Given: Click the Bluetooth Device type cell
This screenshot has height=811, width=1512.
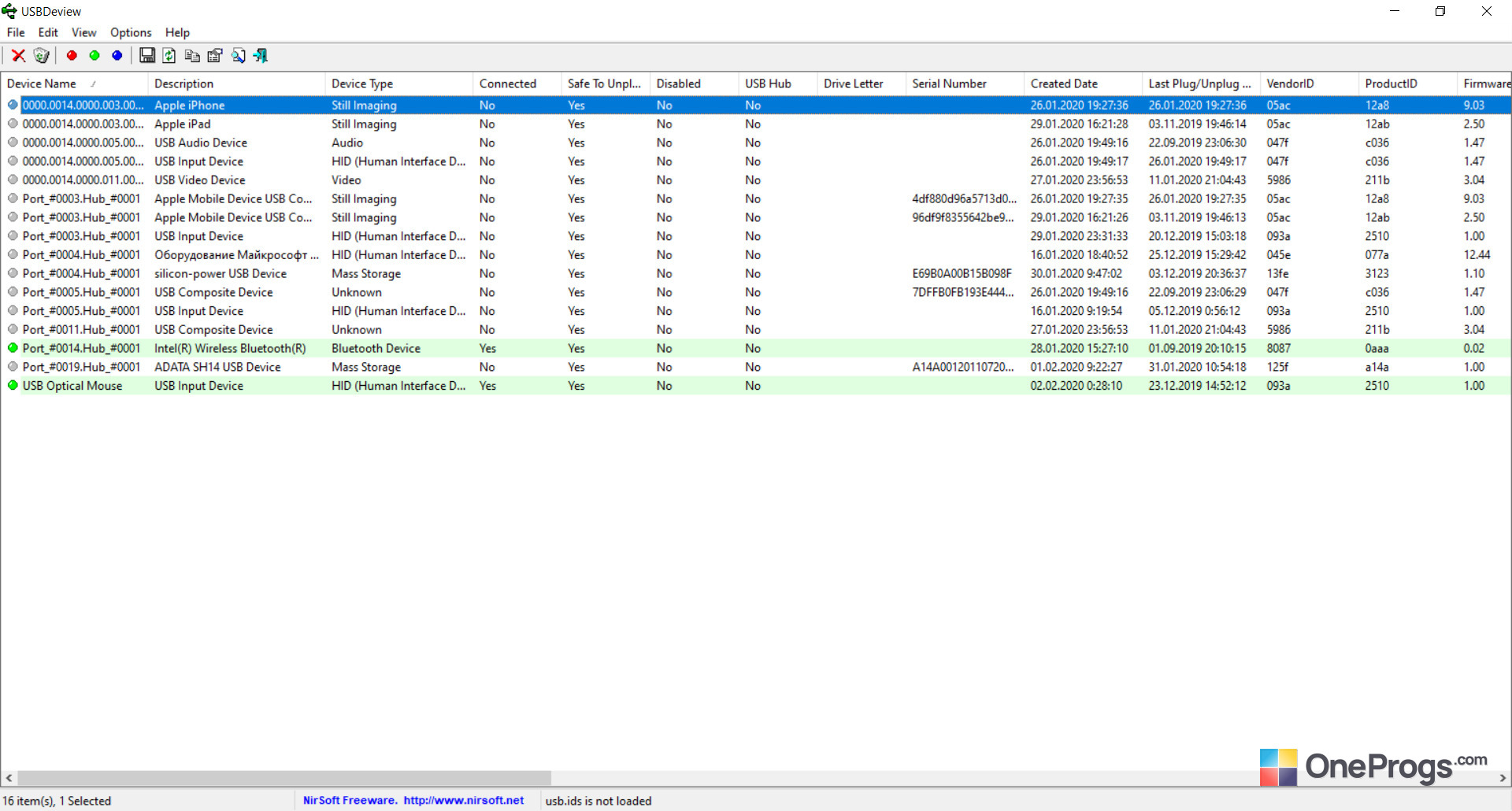Looking at the screenshot, I should coord(376,348).
